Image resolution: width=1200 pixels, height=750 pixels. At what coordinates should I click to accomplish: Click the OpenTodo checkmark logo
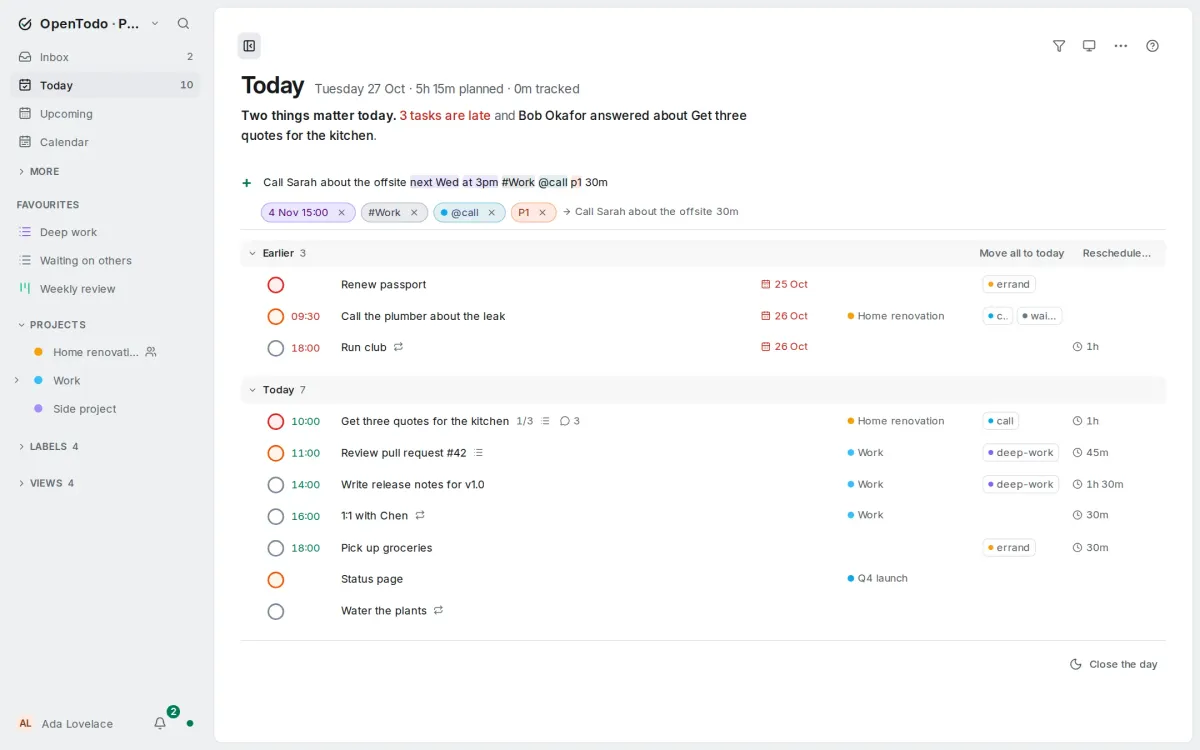click(25, 24)
